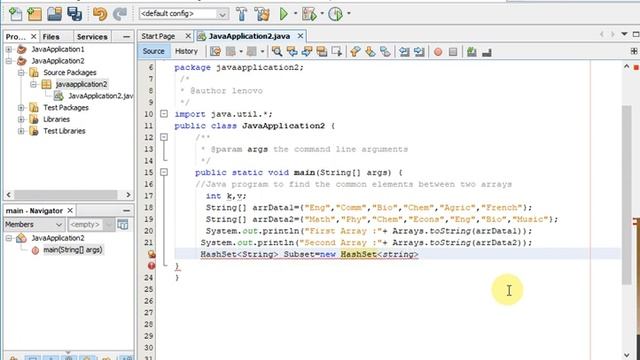
Task: Minimize the Navigator panel
Action: (x=127, y=211)
